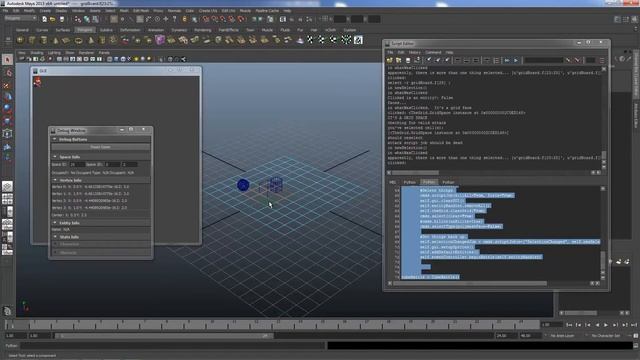Screen dimensions: 640x360
Task: Open the Create menu in main menu bar
Action: pyautogui.click(x=45, y=11)
